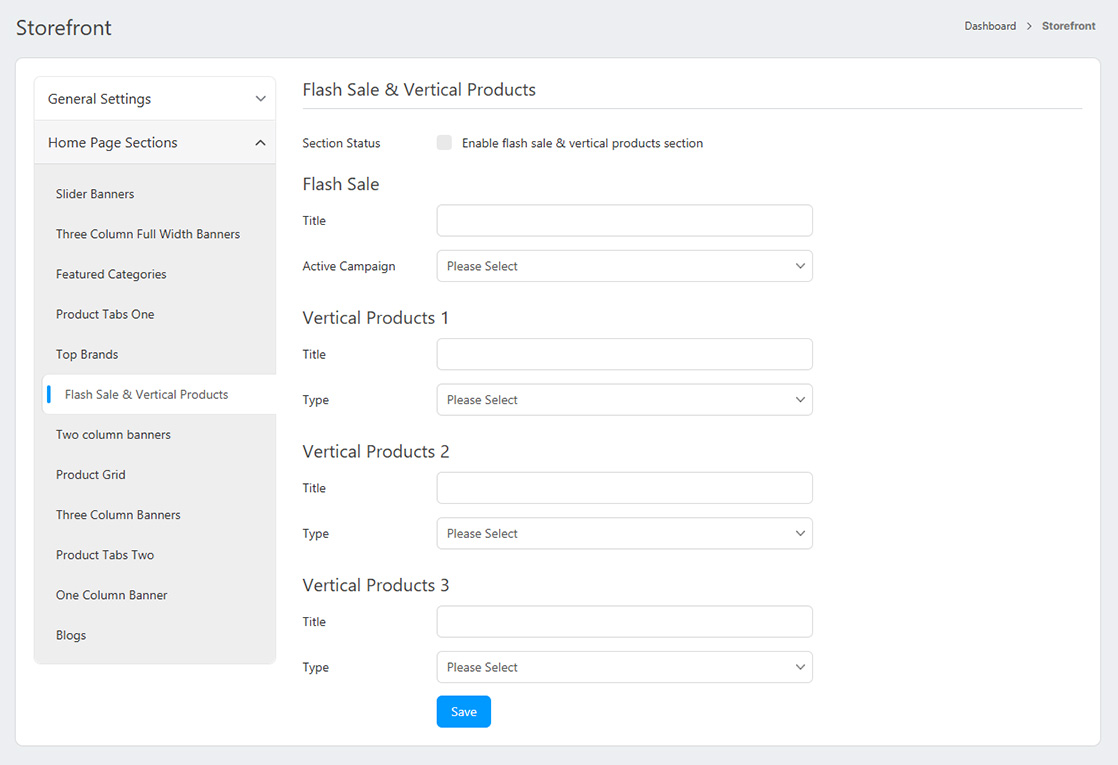Open Vertical Products 3 Type dropdown
This screenshot has height=765, width=1118.
tap(624, 667)
